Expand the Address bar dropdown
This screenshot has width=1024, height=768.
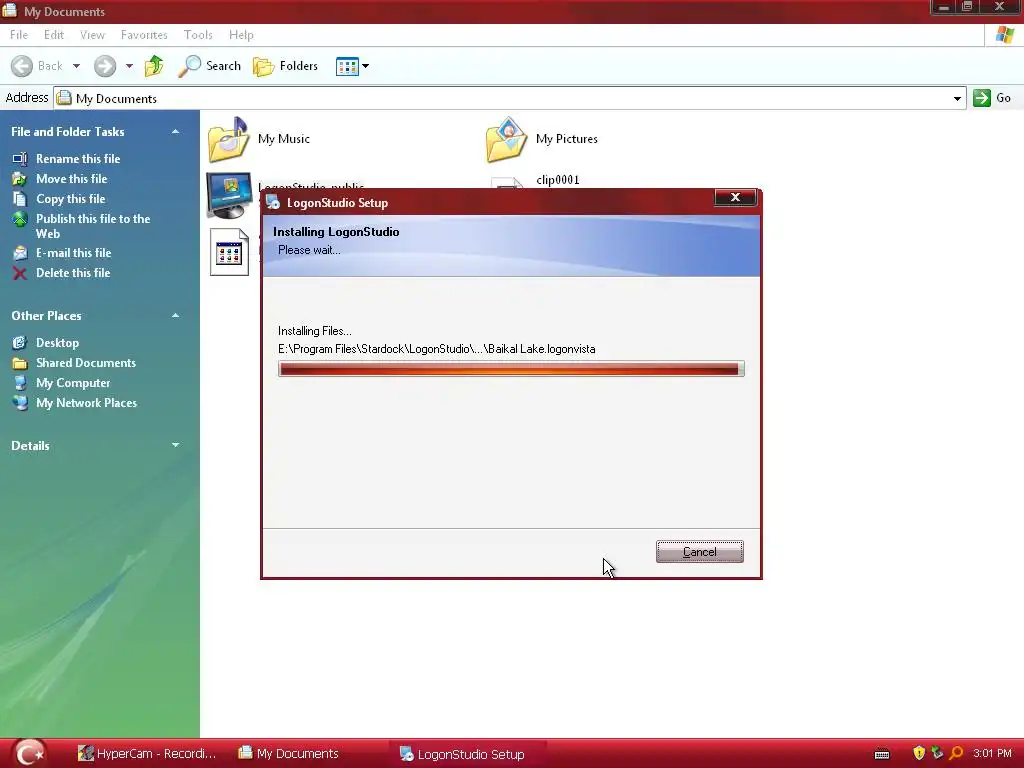[x=957, y=99]
